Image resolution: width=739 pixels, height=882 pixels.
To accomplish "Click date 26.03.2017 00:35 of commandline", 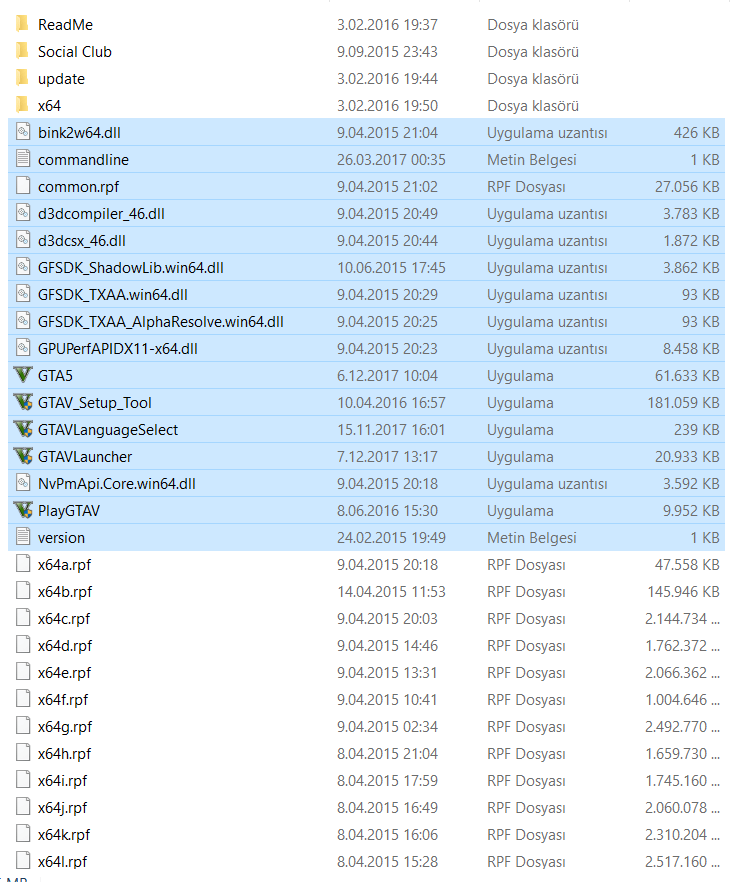I will [391, 160].
